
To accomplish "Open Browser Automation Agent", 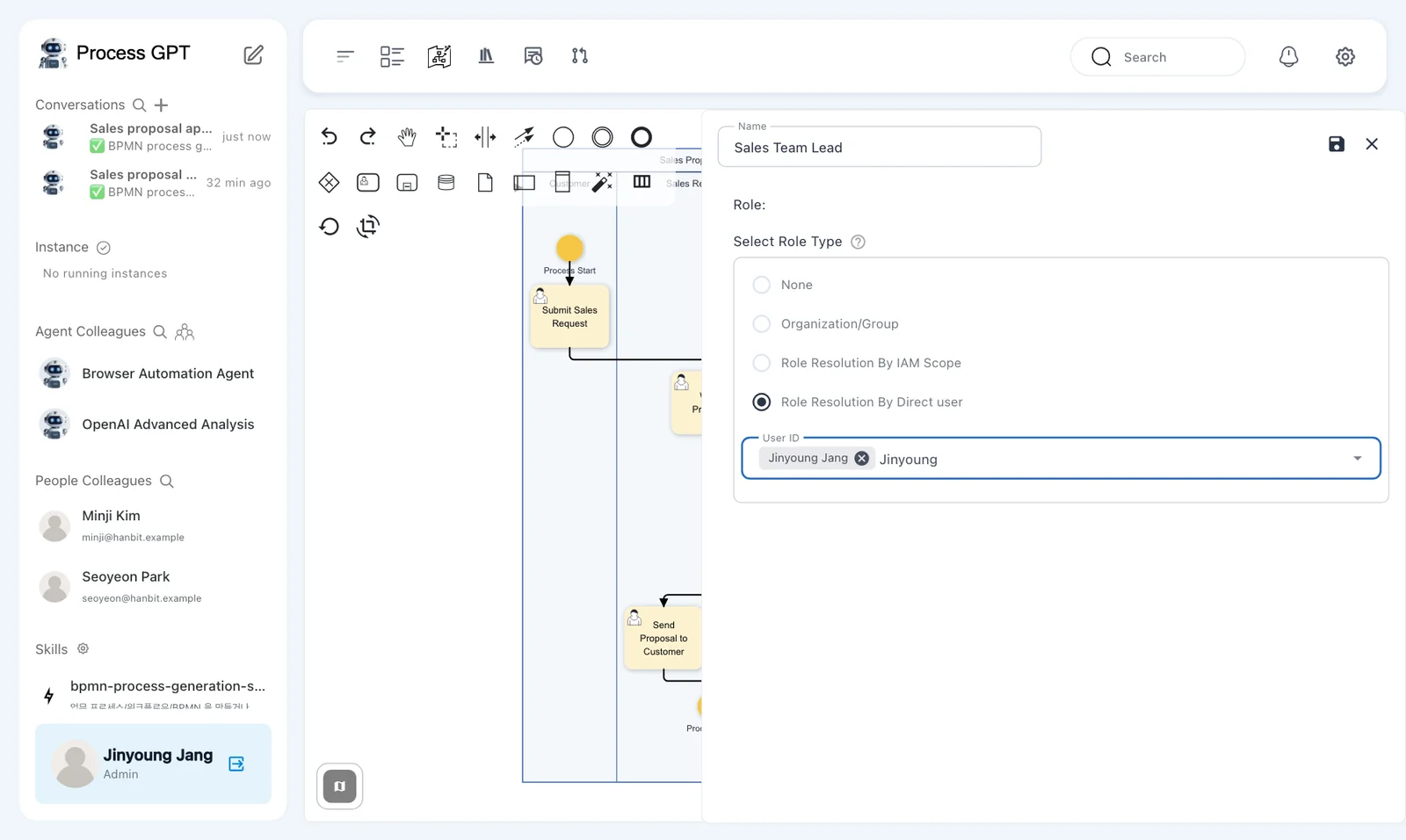I will point(153,373).
